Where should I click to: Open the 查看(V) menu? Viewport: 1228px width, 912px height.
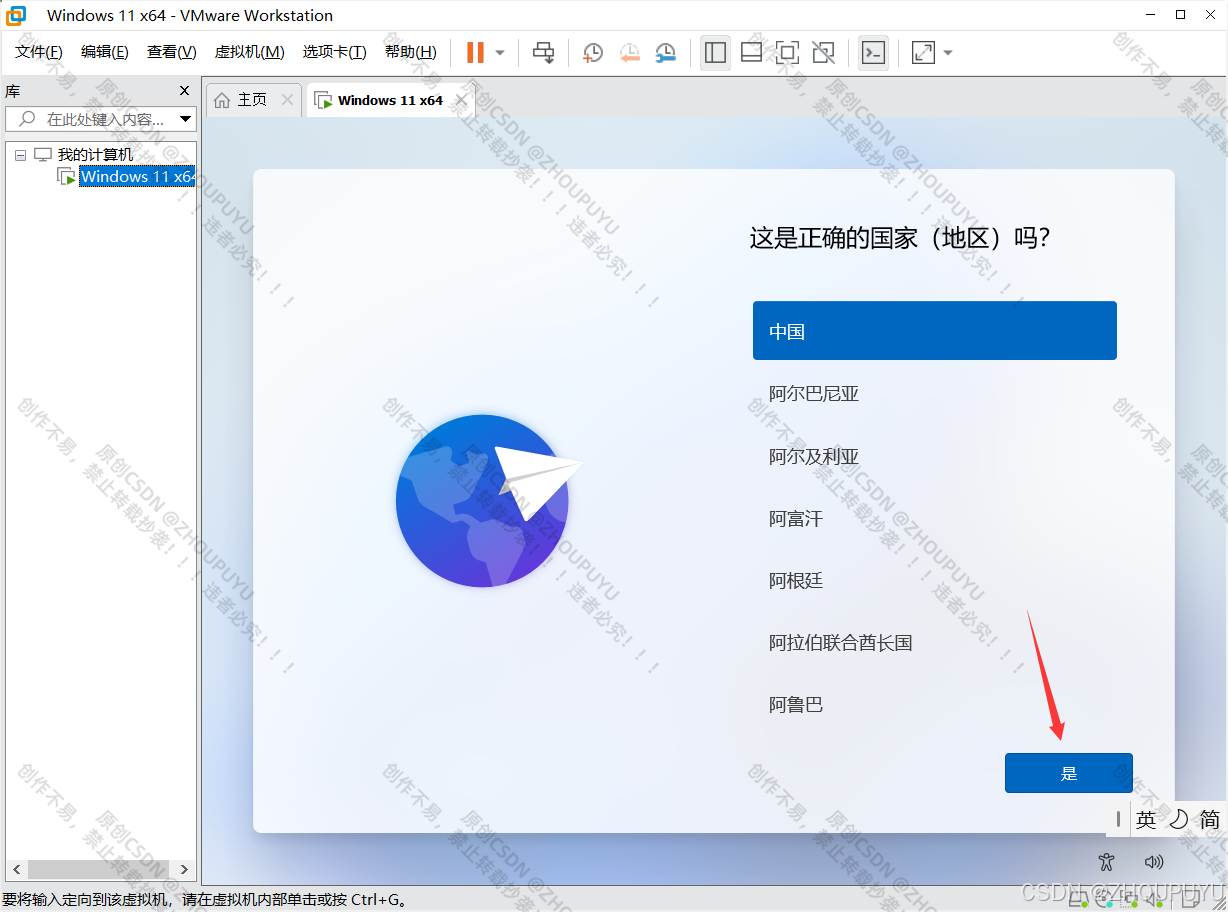click(x=172, y=52)
